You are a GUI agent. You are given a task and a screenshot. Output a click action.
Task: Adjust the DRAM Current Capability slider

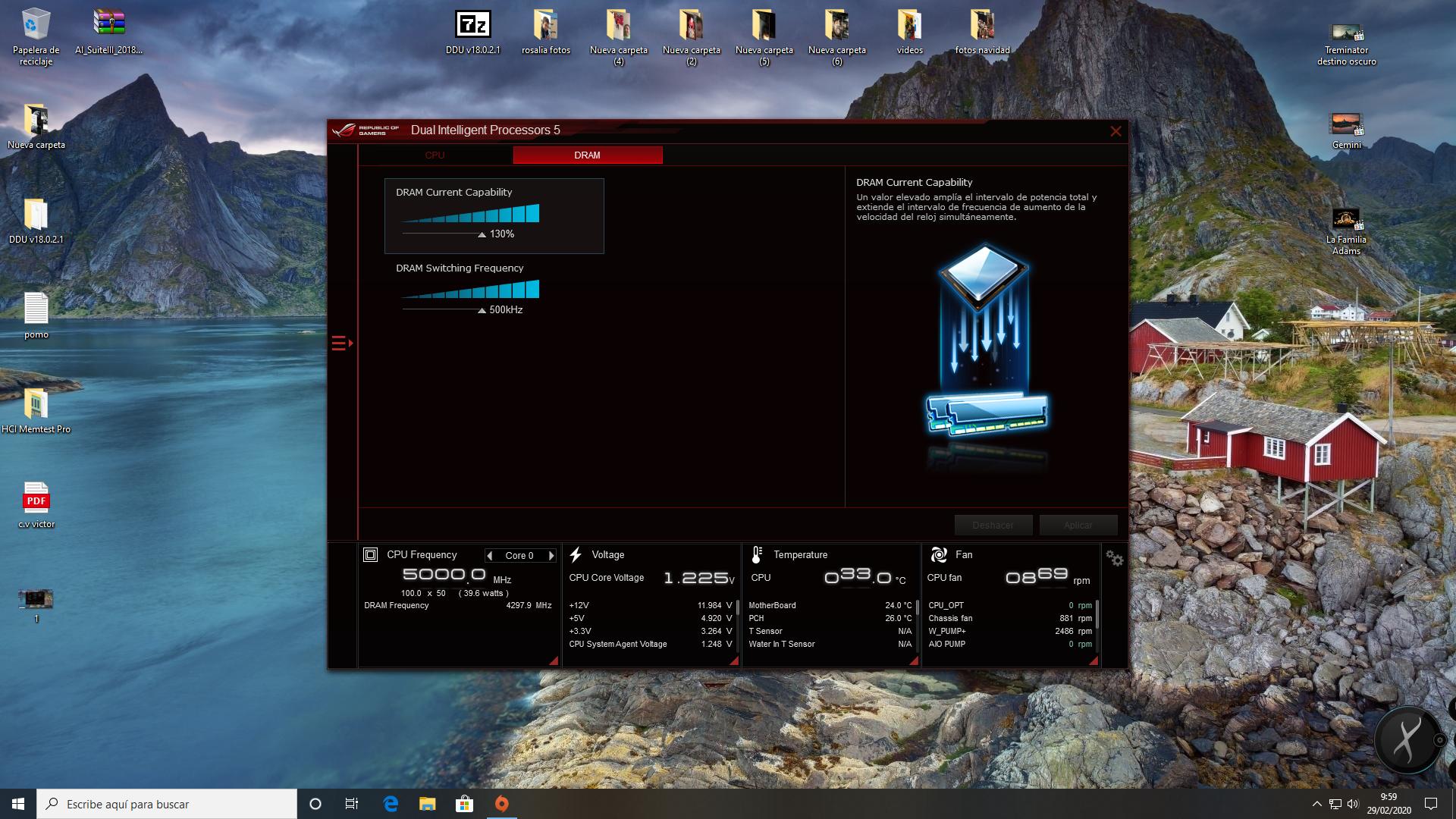pos(482,234)
